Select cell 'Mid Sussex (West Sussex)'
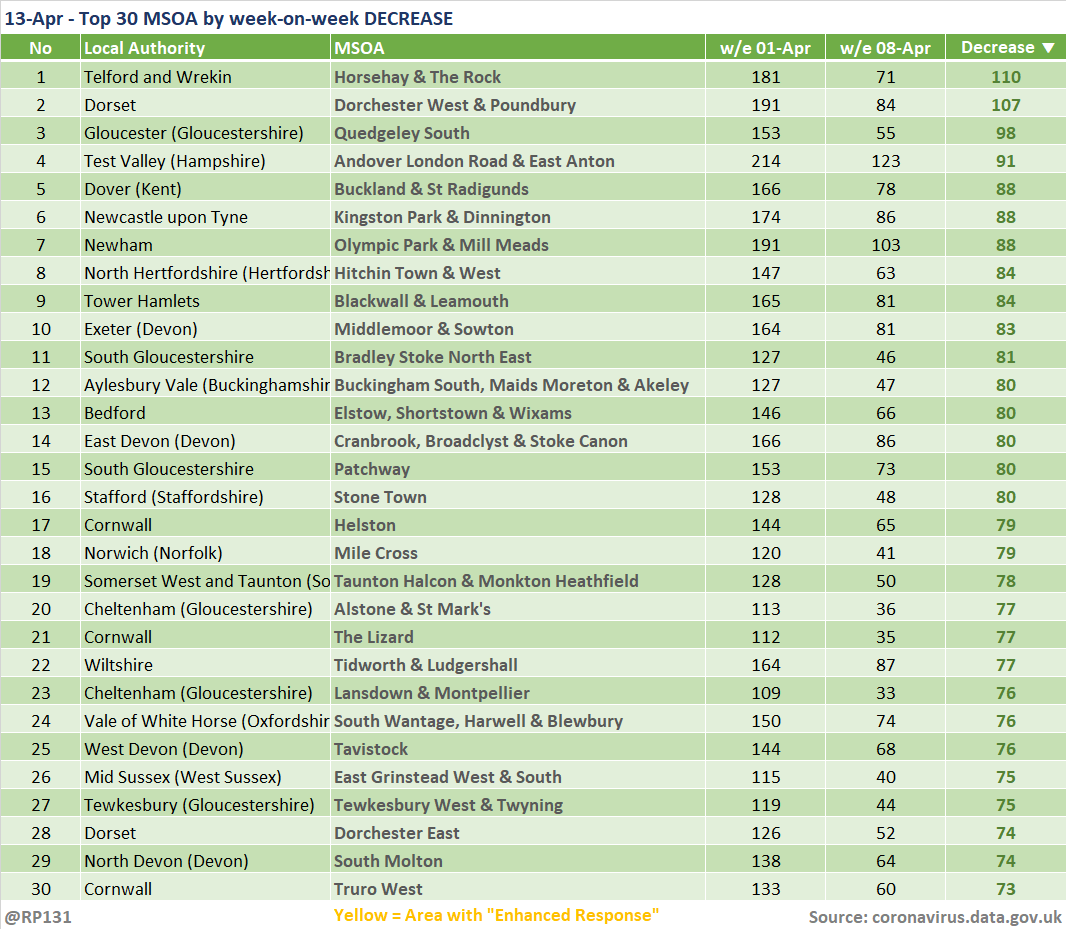The height and width of the screenshot is (929, 1066). pos(205,777)
